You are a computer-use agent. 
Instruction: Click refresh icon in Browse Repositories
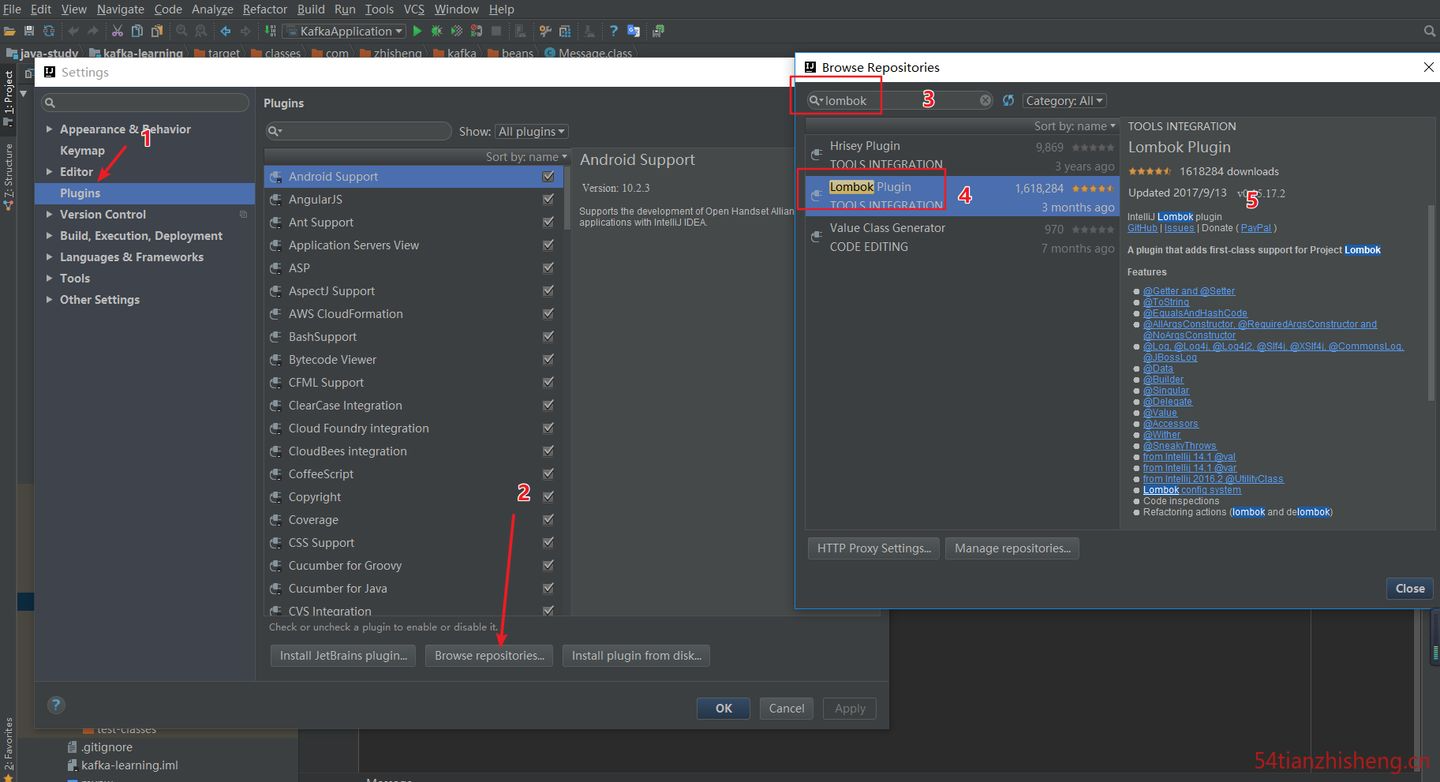pos(1008,100)
